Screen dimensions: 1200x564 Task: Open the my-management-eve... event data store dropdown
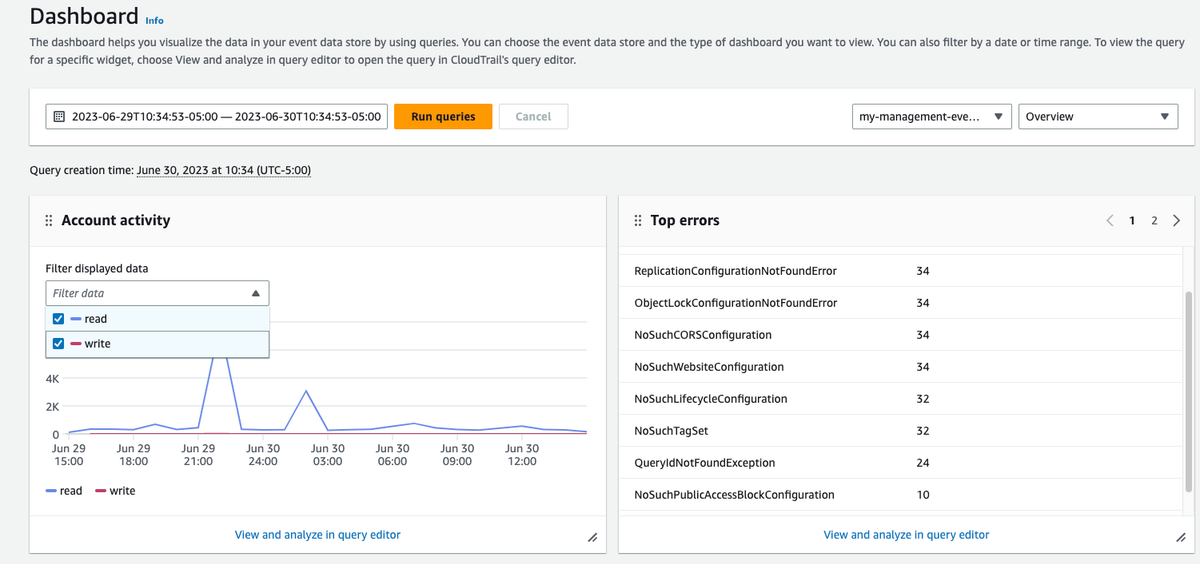pos(933,117)
